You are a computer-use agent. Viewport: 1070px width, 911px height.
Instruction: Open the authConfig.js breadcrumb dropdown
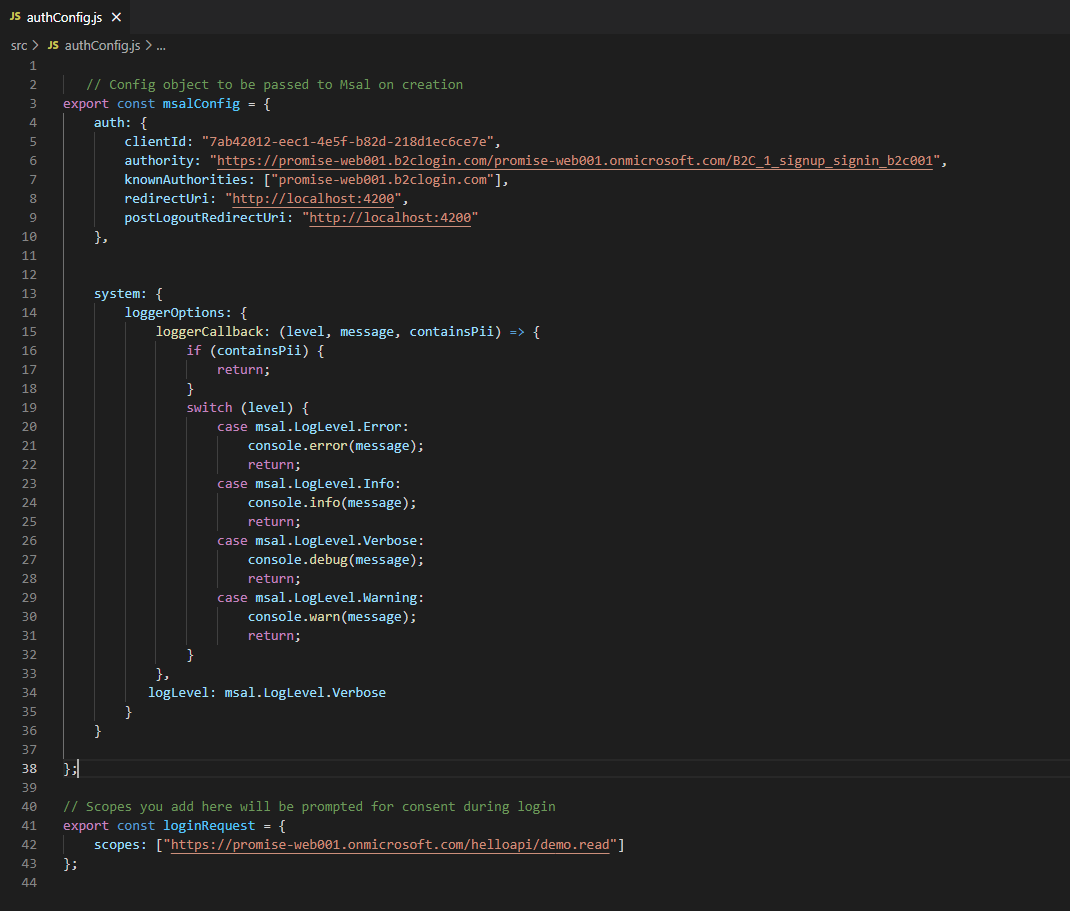(x=100, y=45)
